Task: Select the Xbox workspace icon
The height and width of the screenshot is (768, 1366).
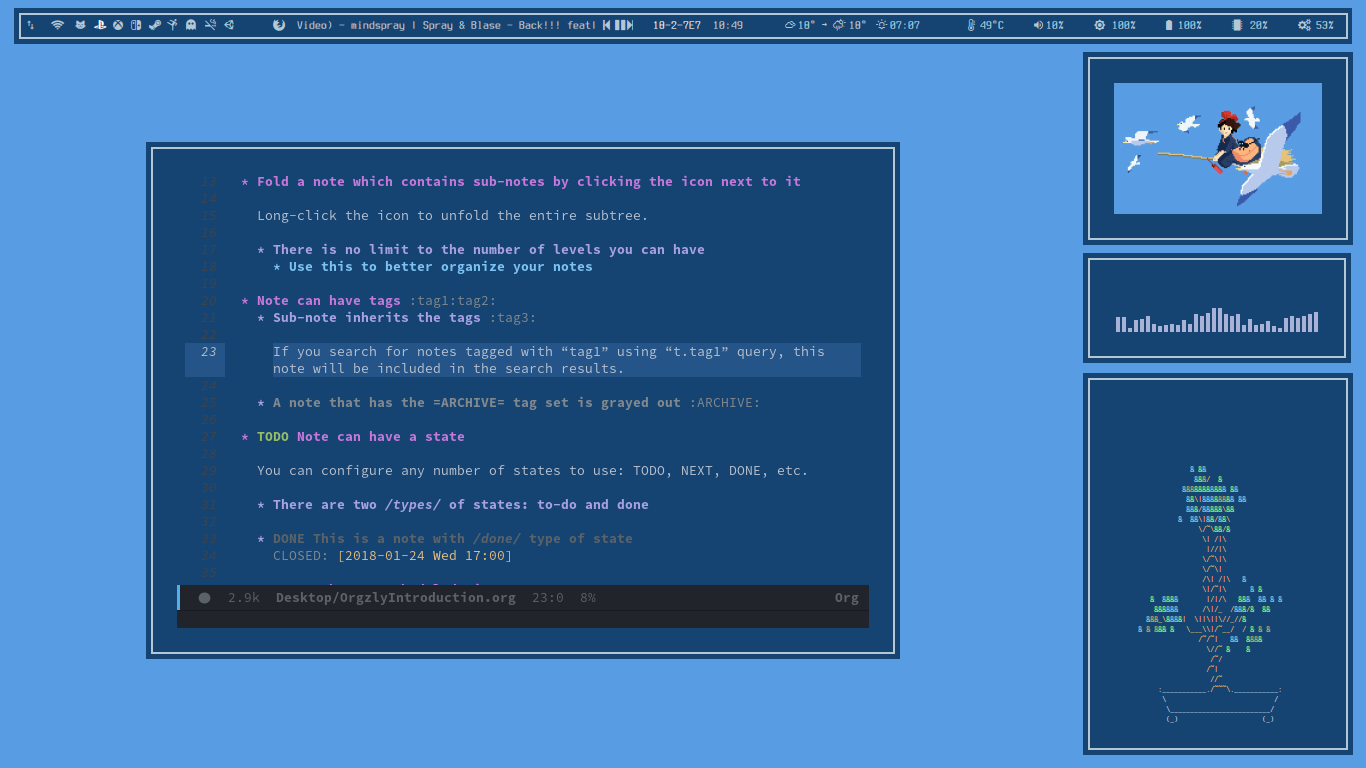Action: point(118,25)
